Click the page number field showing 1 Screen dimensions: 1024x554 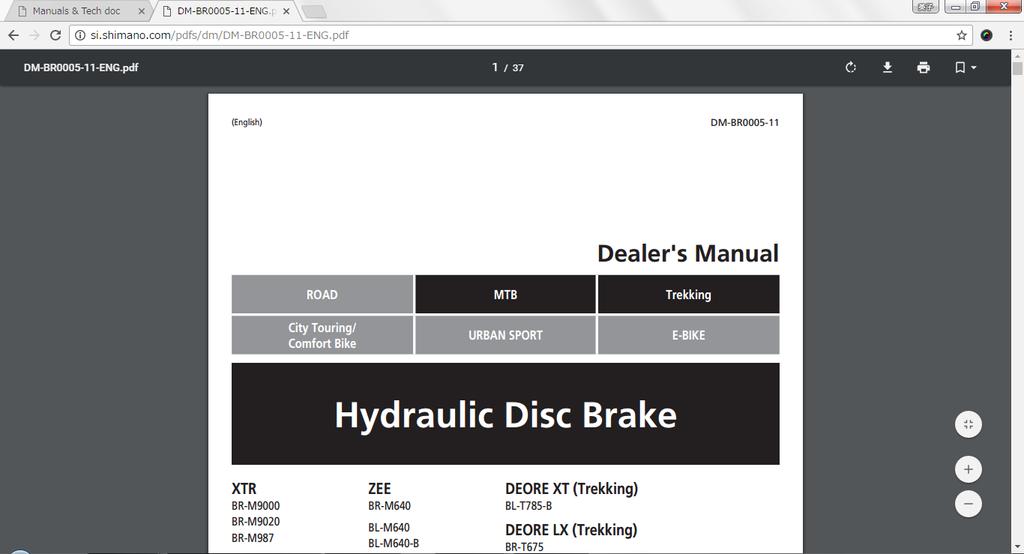click(495, 67)
